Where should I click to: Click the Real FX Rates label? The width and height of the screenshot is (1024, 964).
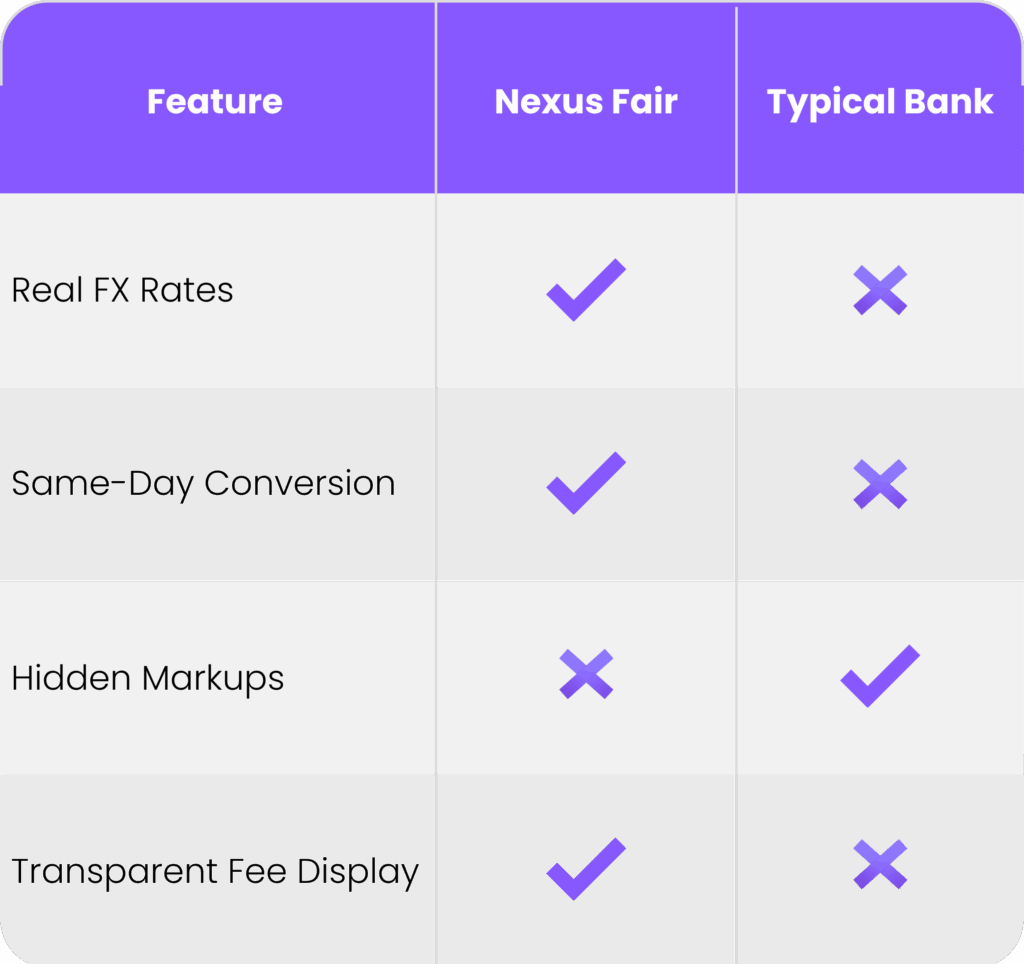point(122,290)
